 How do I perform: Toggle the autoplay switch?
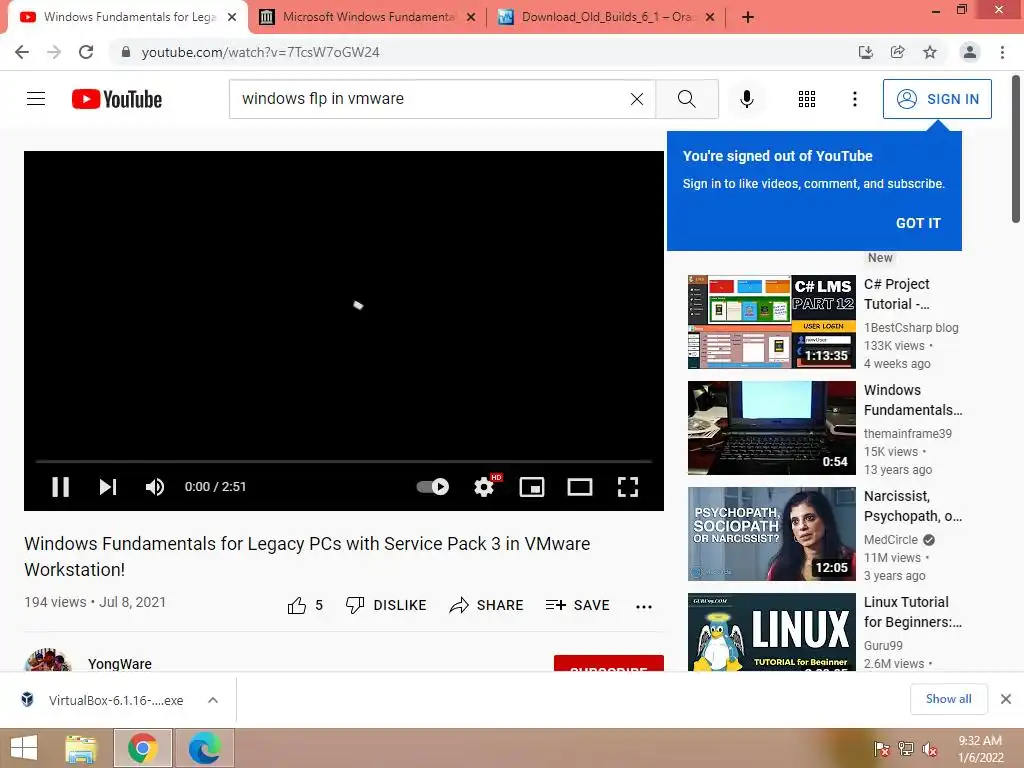click(432, 487)
